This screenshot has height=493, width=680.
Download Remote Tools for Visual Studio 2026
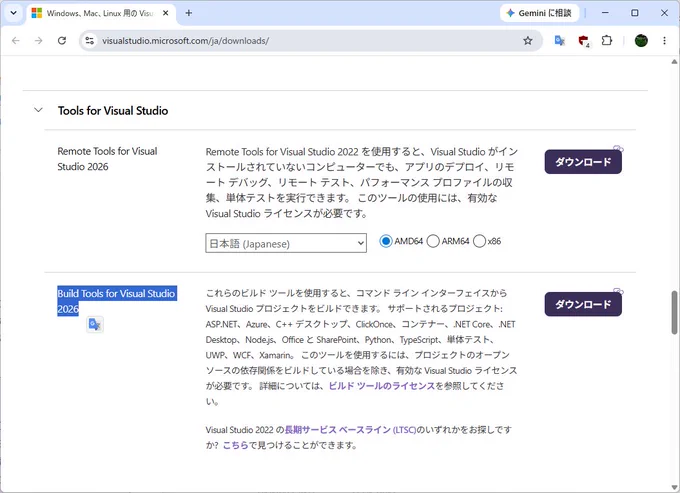583,162
